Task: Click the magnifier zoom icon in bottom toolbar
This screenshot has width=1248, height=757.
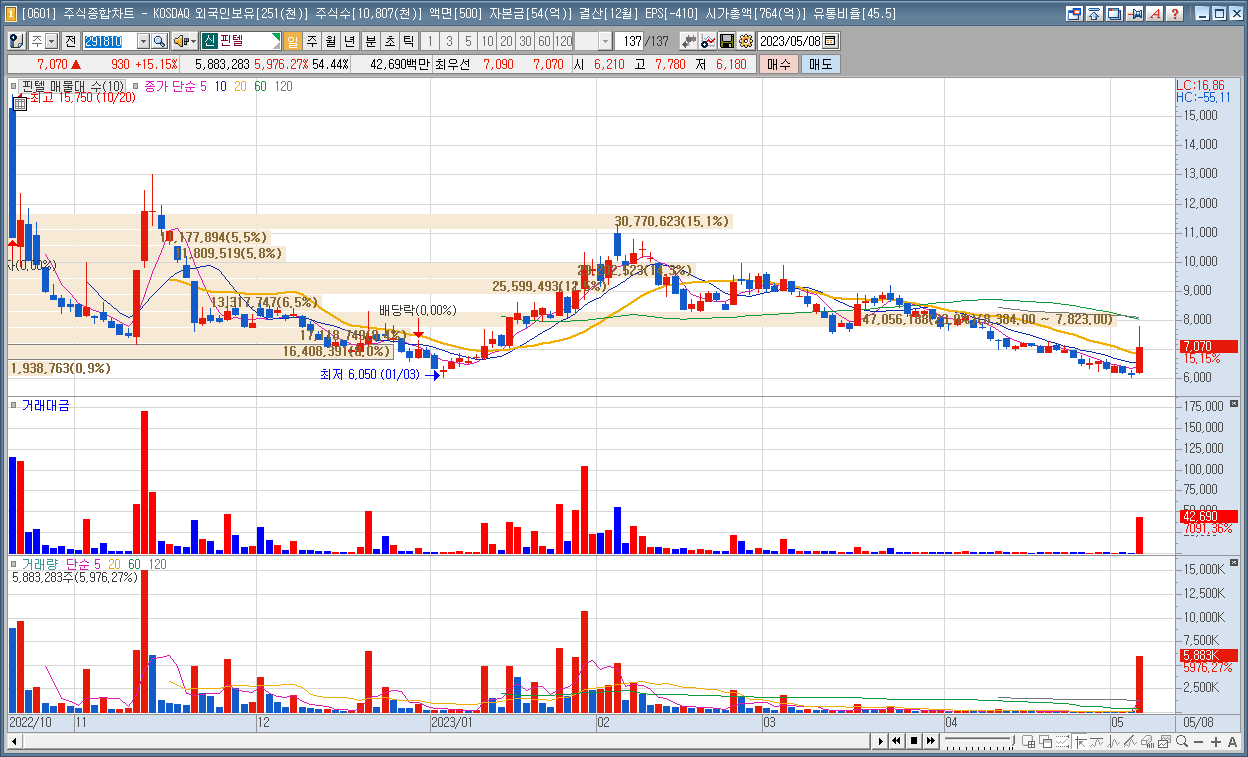Action: [x=1181, y=741]
